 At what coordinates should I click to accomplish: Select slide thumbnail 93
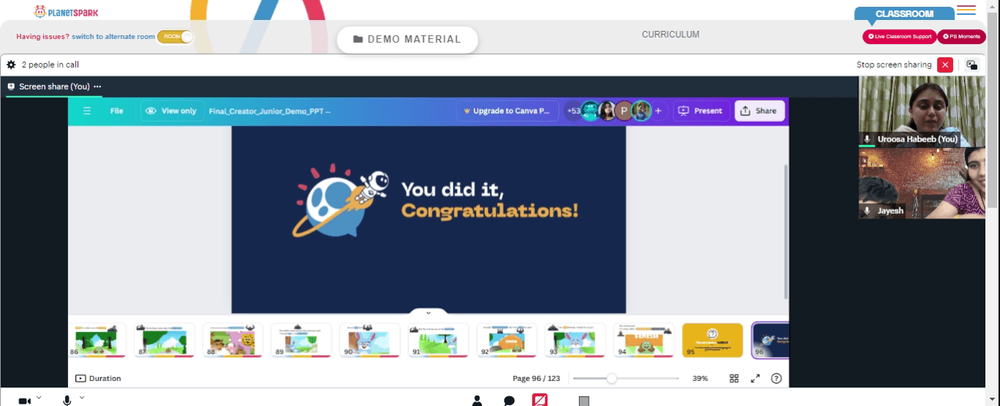[575, 340]
